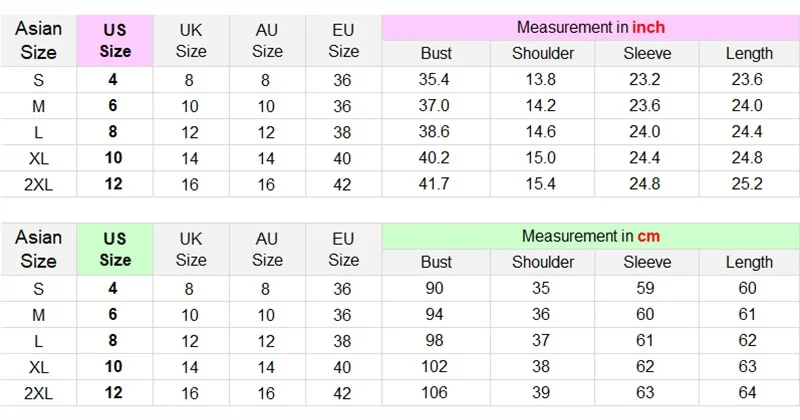Image resolution: width=800 pixels, height=420 pixels.
Task: Click bust value 106 in cm table
Action: pos(436,392)
